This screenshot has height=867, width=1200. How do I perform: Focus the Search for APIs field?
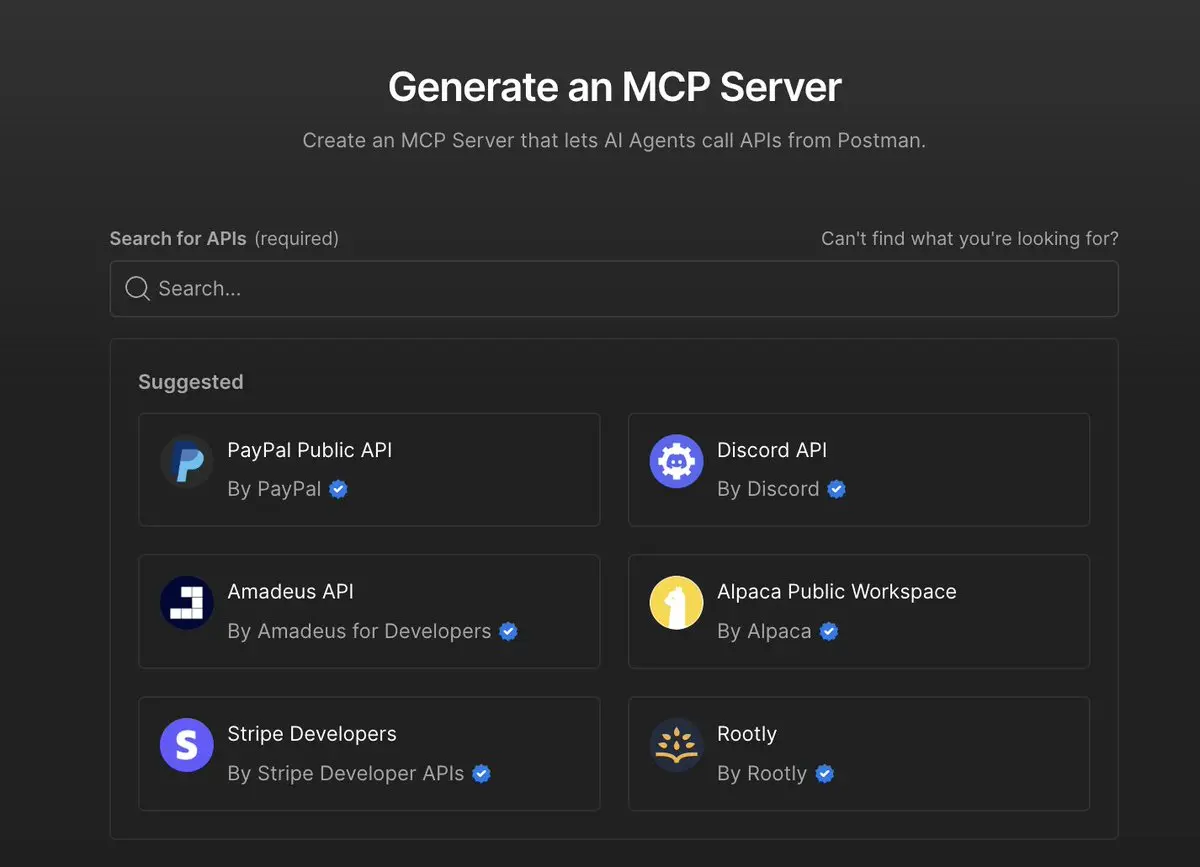[614, 289]
